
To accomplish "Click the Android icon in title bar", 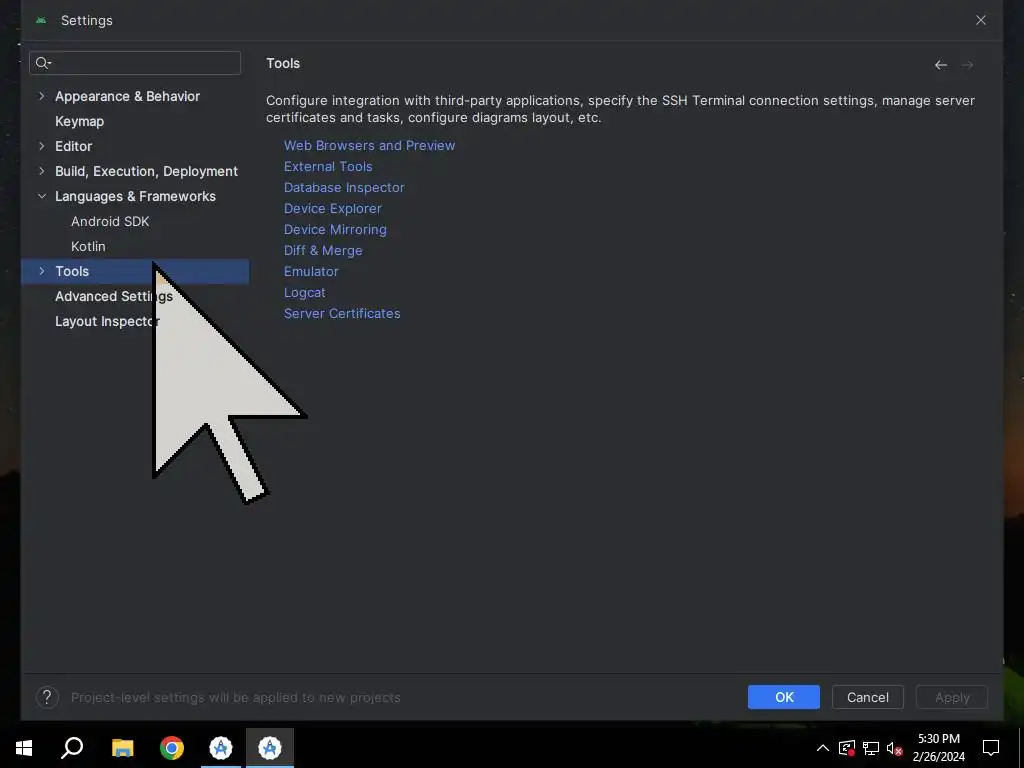I will point(41,20).
